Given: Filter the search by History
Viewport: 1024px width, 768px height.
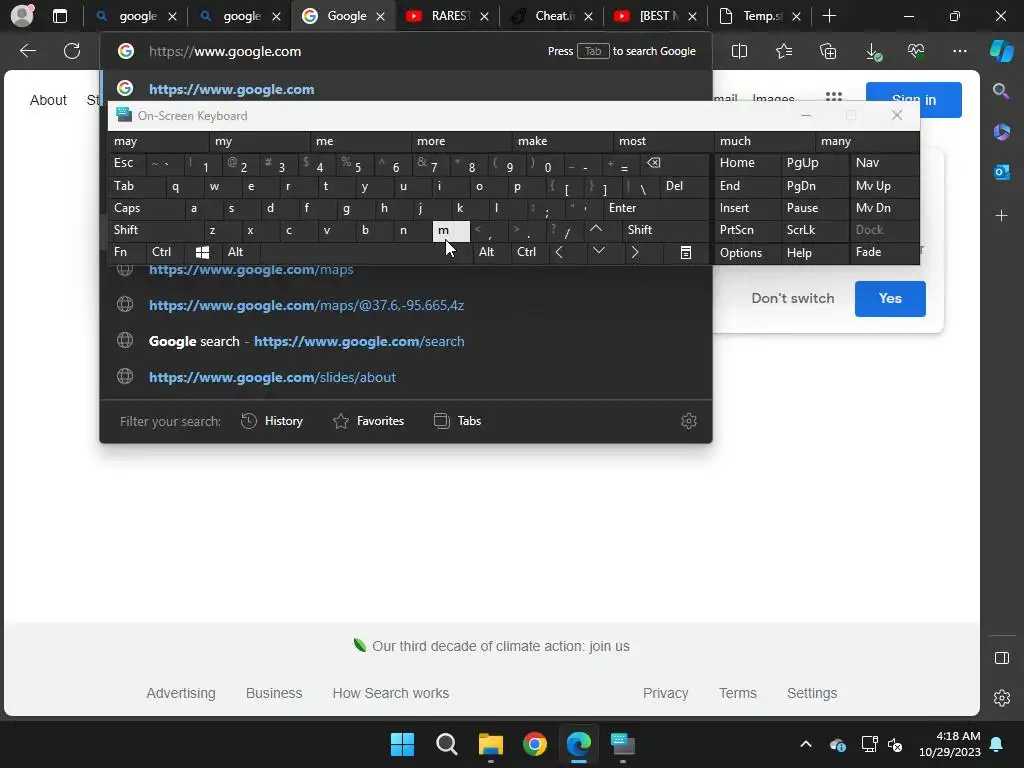Looking at the screenshot, I should click(x=272, y=421).
